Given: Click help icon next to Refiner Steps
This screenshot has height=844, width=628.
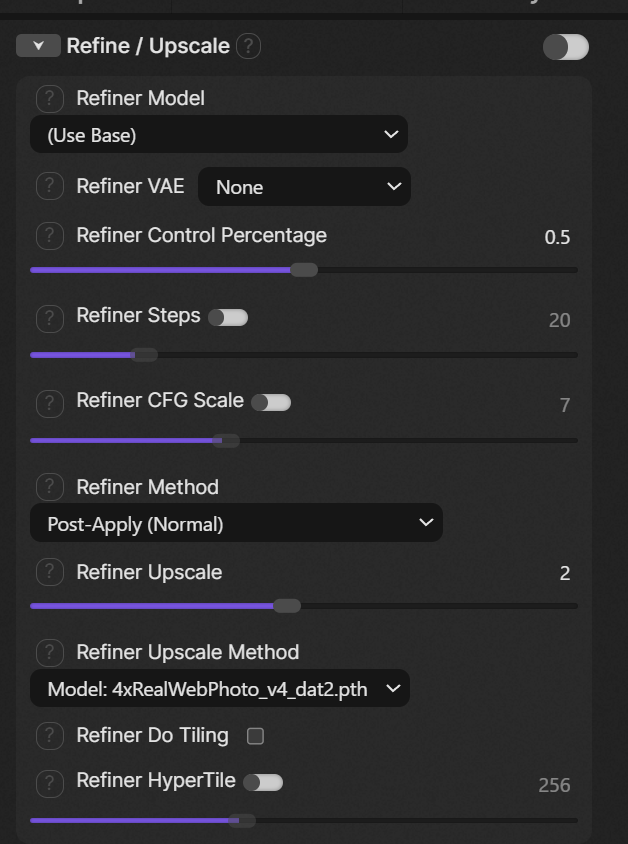Looking at the screenshot, I should 49,318.
